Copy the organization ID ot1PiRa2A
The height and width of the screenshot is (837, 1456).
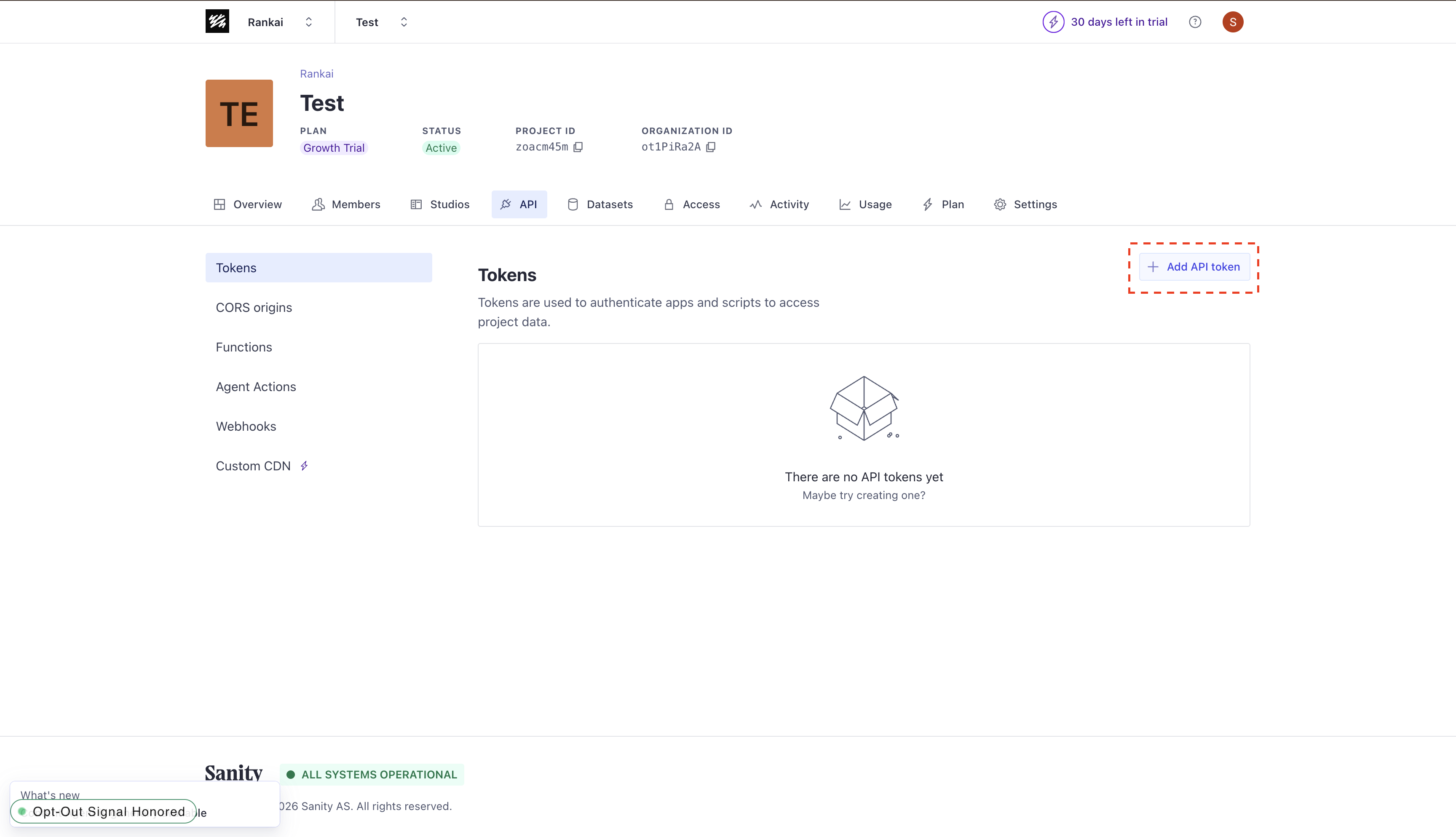coord(711,147)
